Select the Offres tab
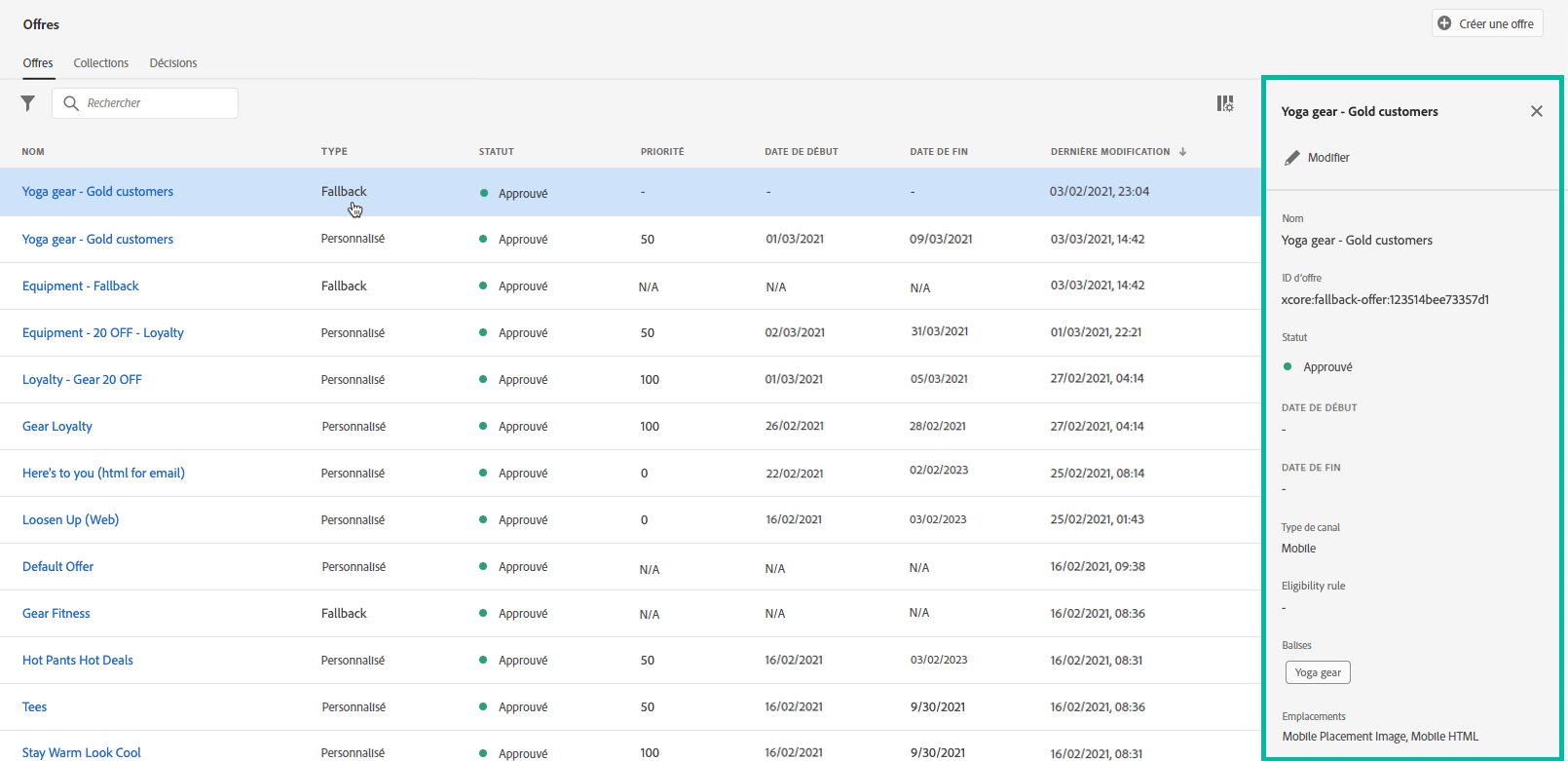This screenshot has width=1568, height=761. [38, 63]
